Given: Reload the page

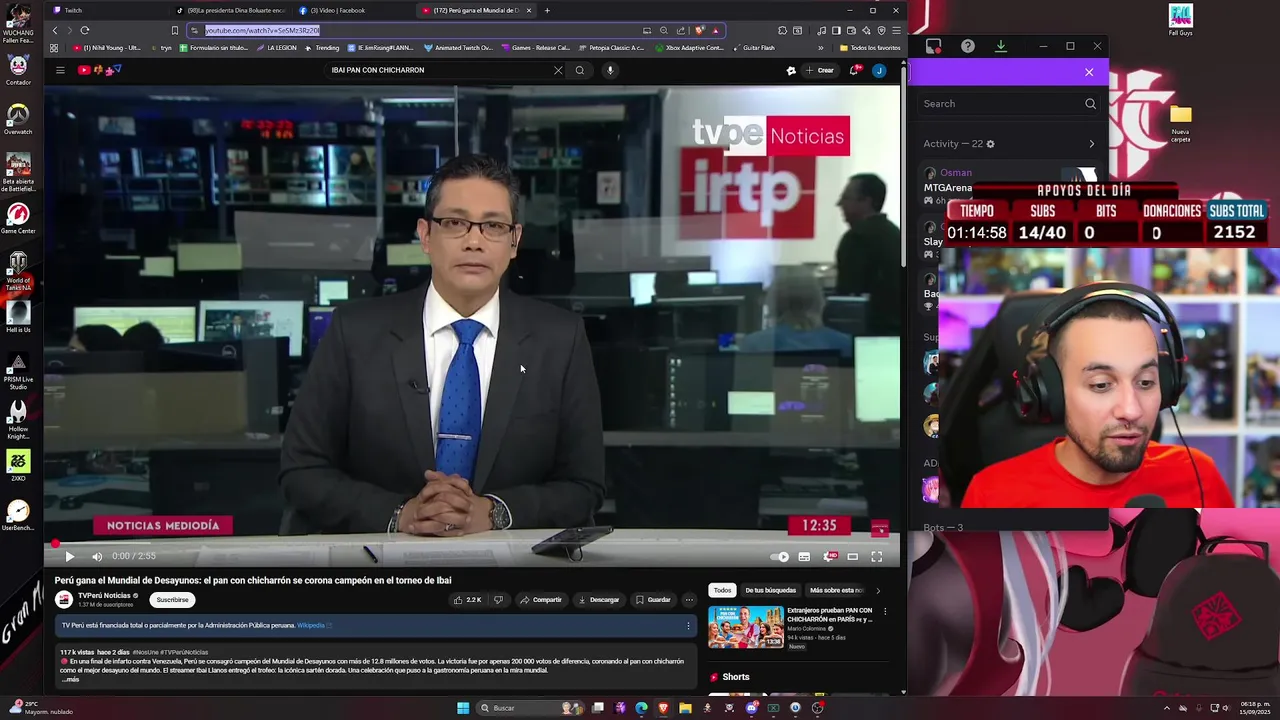Looking at the screenshot, I should [85, 31].
